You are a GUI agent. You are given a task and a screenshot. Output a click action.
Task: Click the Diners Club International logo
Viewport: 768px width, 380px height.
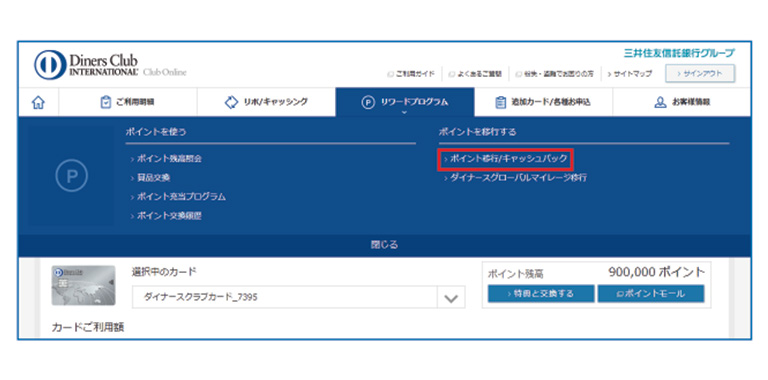86,65
